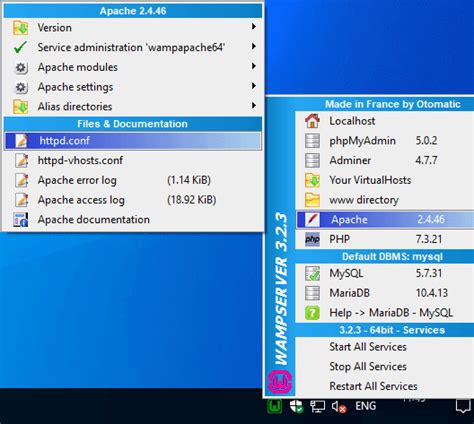Click the Localhost house icon
Image resolution: width=474 pixels, height=424 pixels.
tap(312, 121)
